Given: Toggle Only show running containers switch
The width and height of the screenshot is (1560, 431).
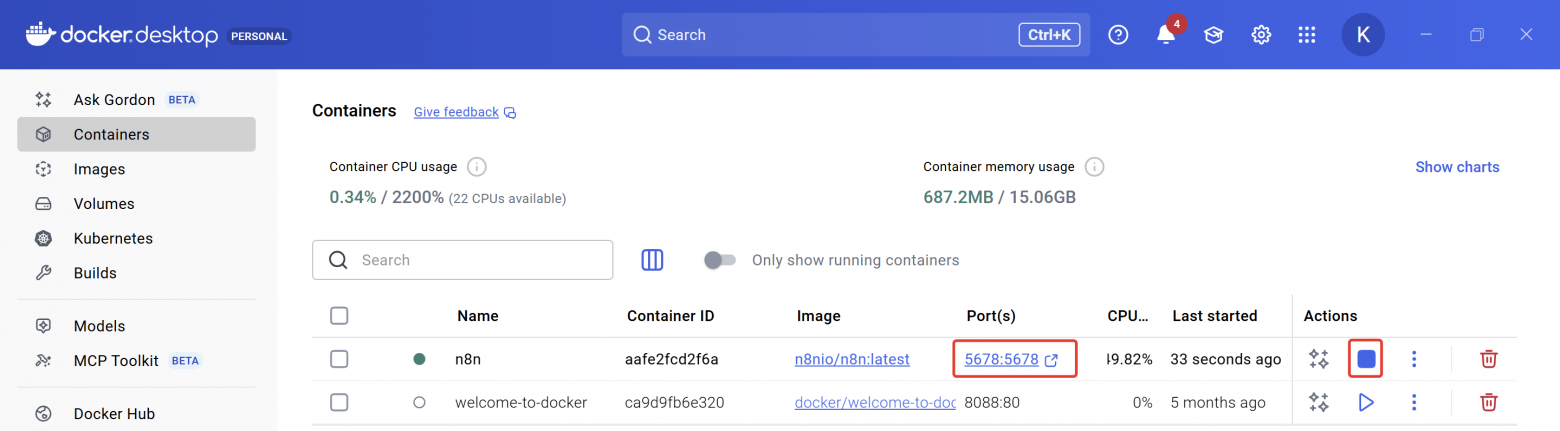Looking at the screenshot, I should pos(719,260).
